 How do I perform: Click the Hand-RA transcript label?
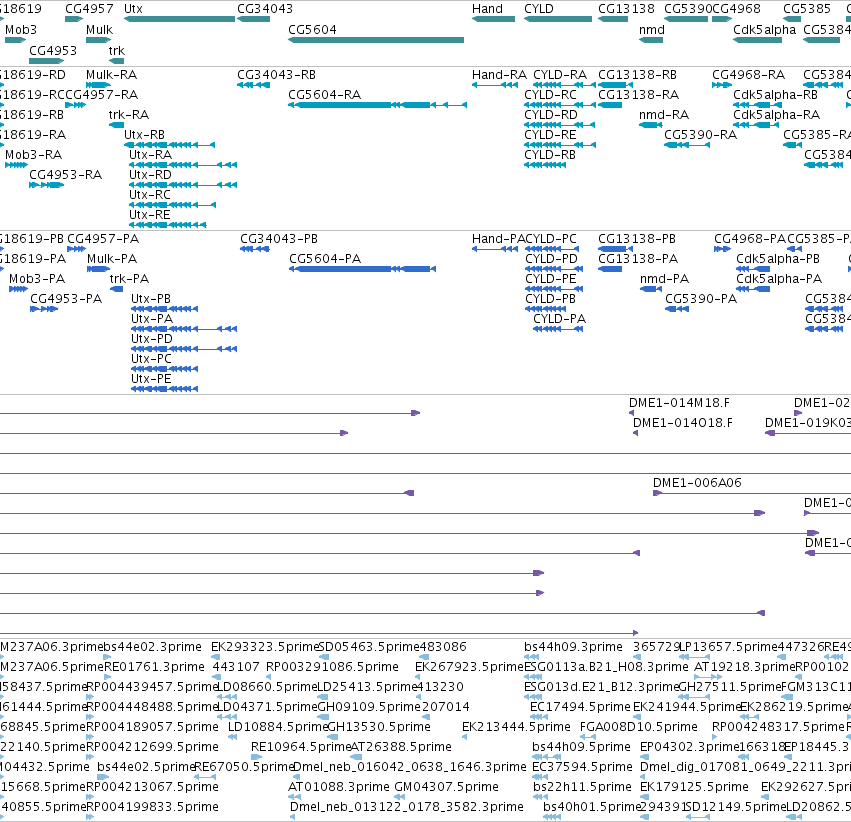click(x=499, y=74)
